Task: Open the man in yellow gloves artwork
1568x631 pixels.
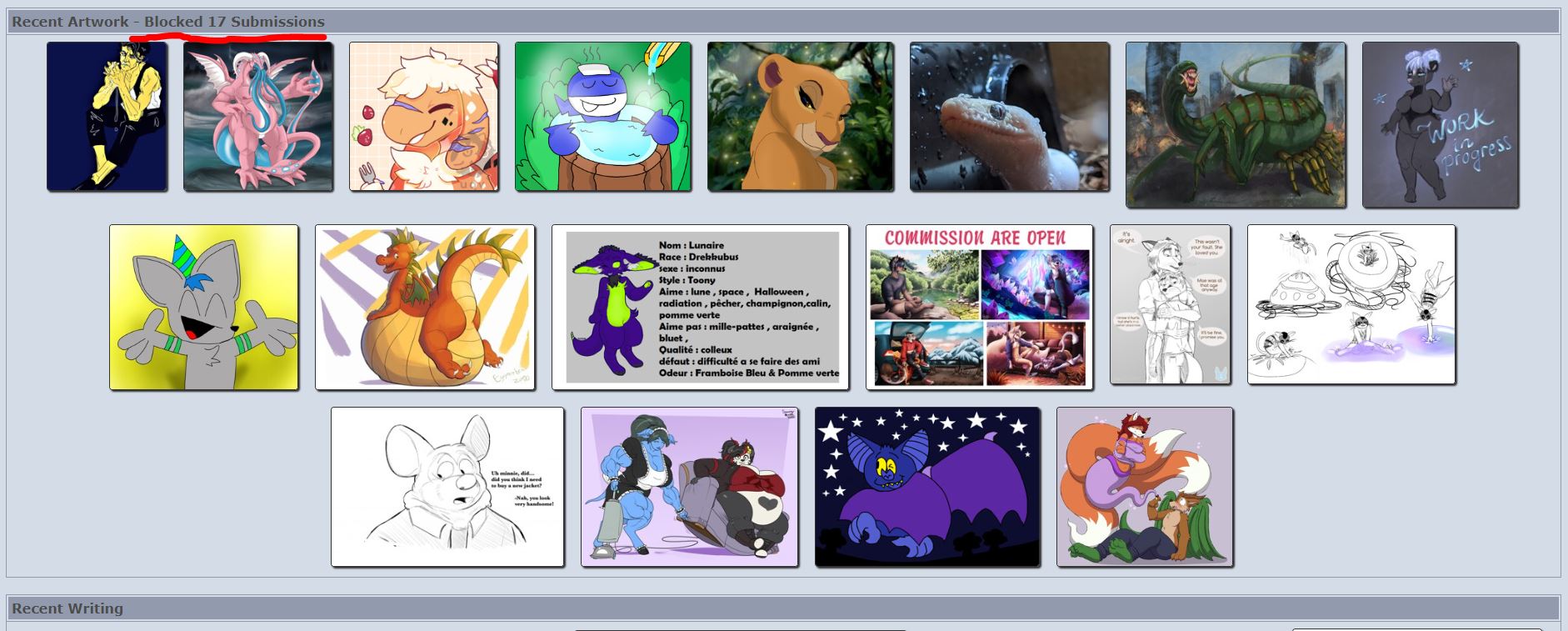Action: (107, 117)
